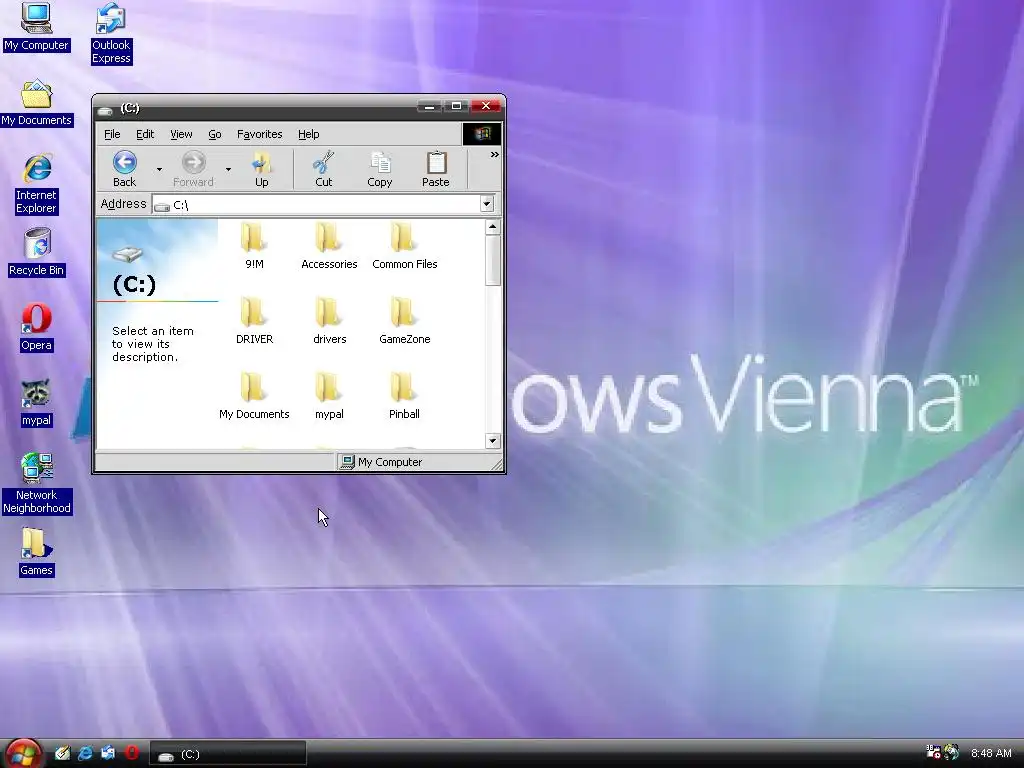Select the Accessories folder
The width and height of the screenshot is (1024, 768).
pyautogui.click(x=329, y=246)
